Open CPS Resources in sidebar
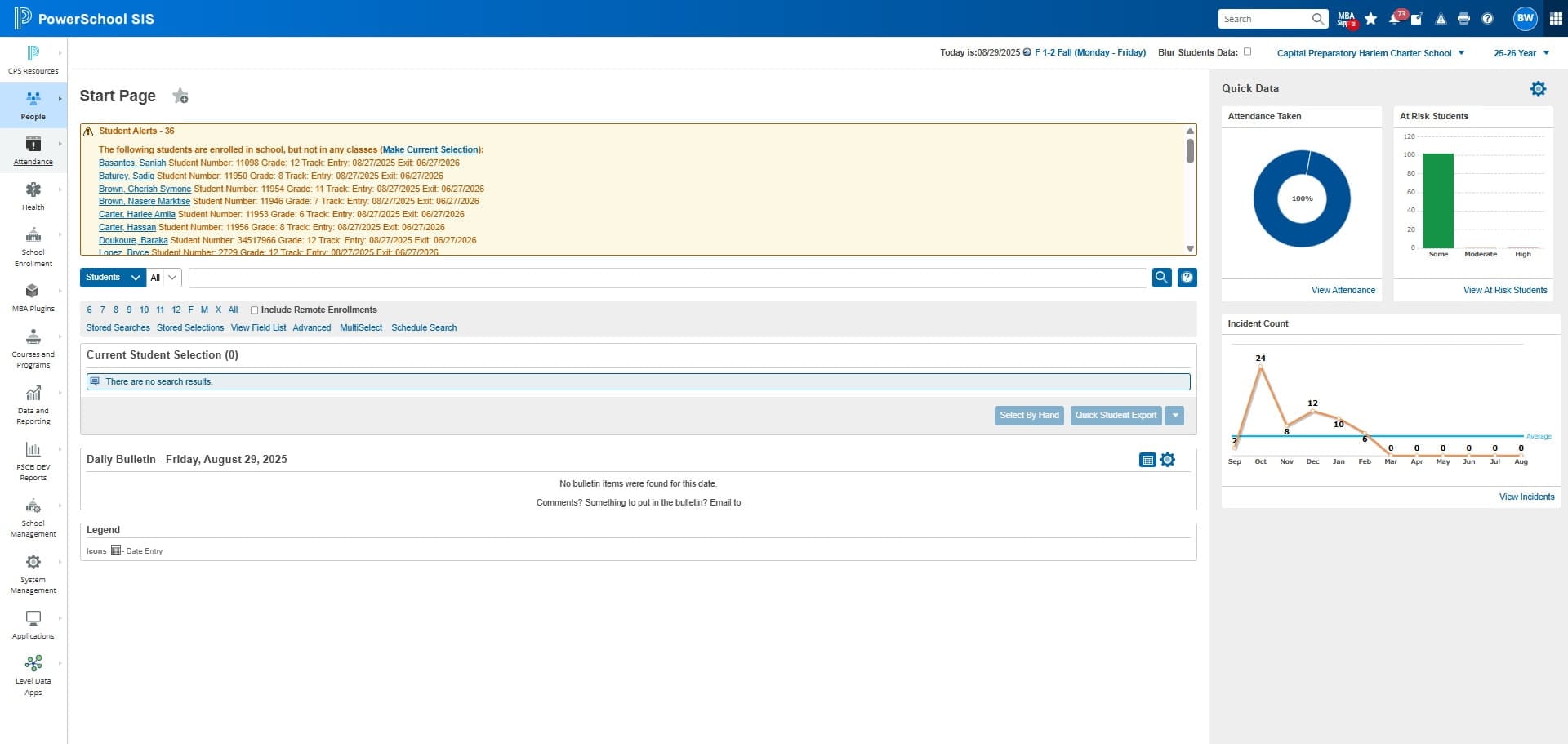 coord(33,60)
